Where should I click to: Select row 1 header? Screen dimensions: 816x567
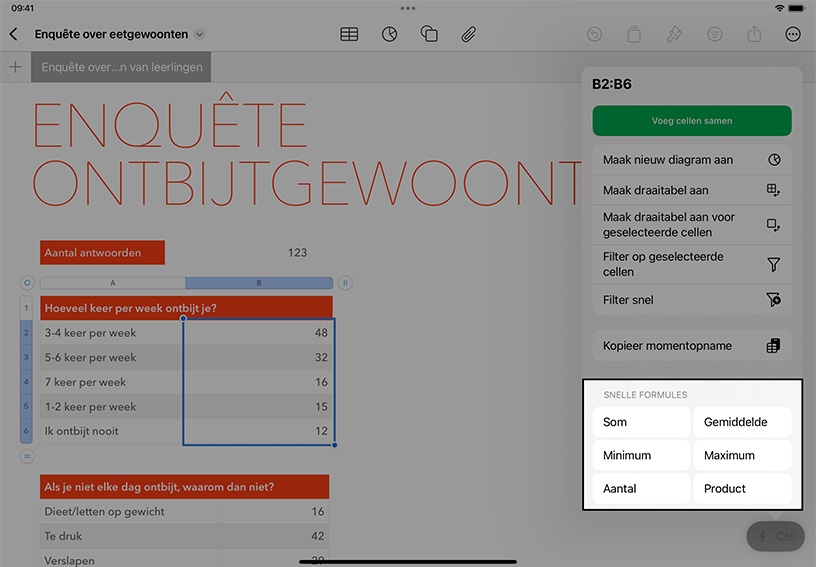tap(26, 308)
